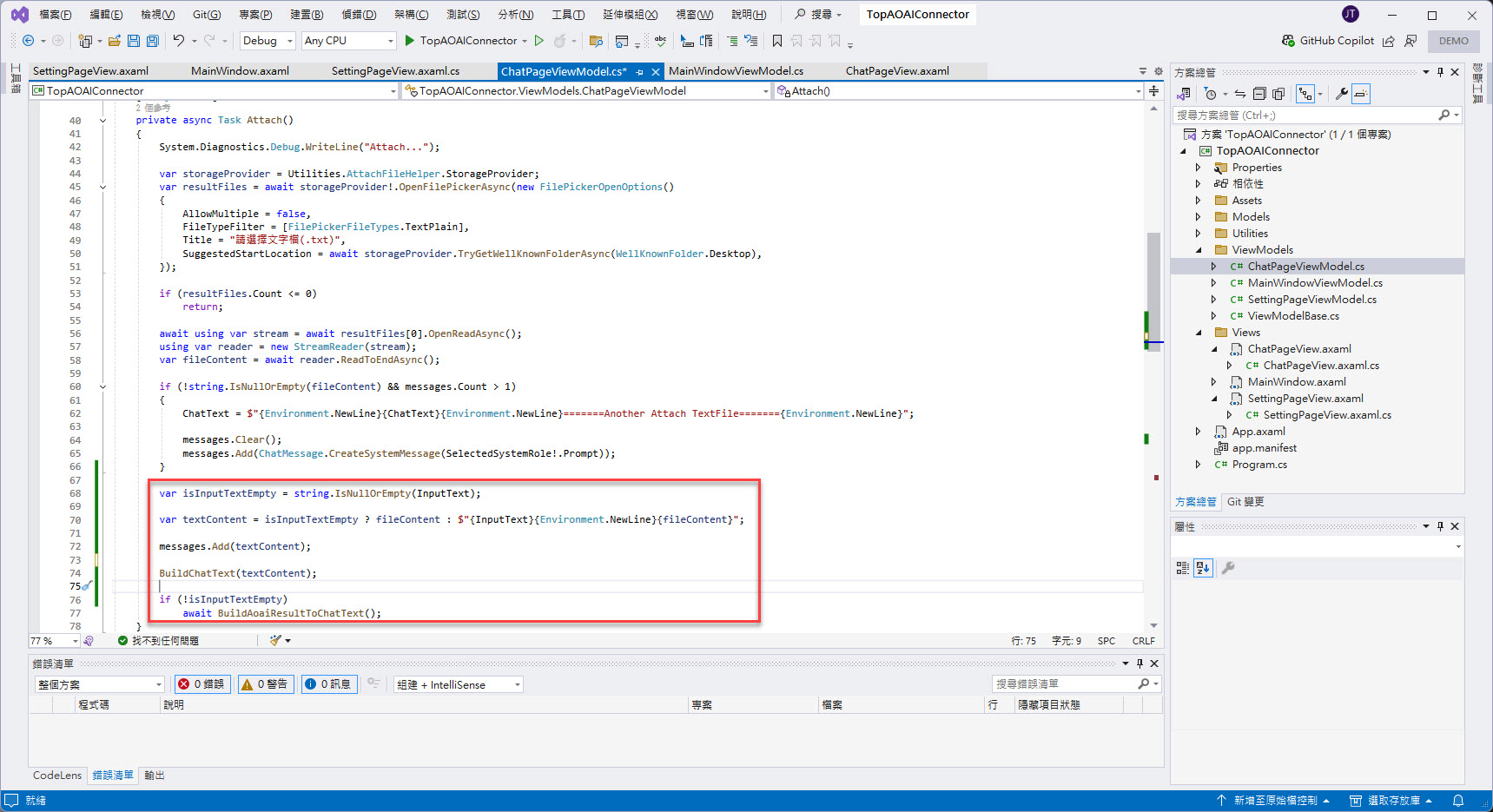
Task: Click Solution Explorer Properties wrench icon
Action: coord(1342,94)
